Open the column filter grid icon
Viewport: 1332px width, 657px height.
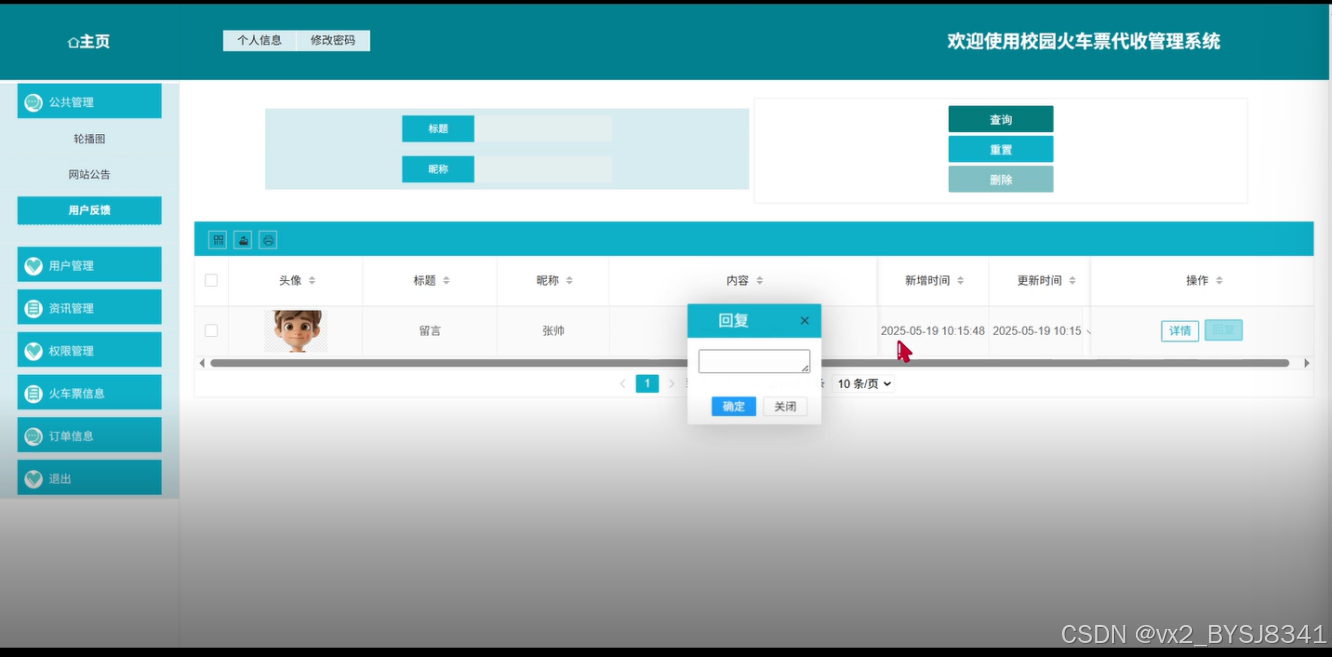pyautogui.click(x=217, y=240)
